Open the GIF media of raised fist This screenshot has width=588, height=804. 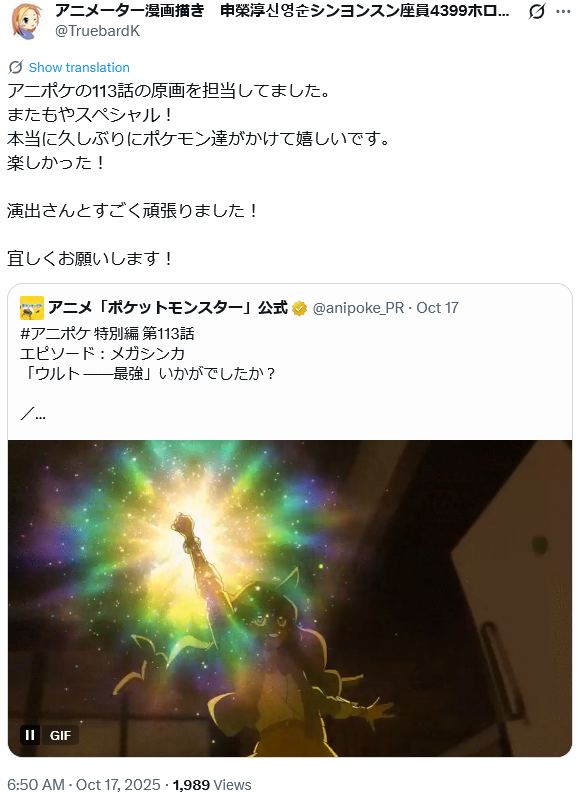[x=290, y=598]
